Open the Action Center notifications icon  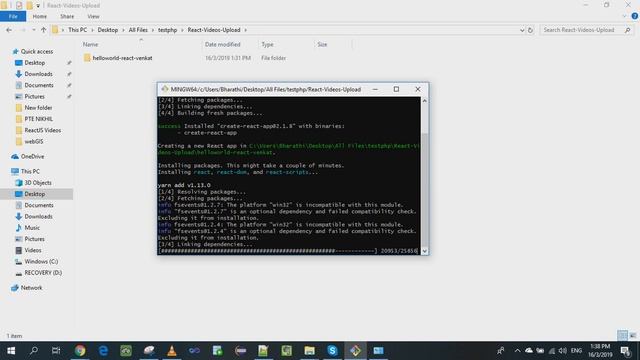pos(625,351)
